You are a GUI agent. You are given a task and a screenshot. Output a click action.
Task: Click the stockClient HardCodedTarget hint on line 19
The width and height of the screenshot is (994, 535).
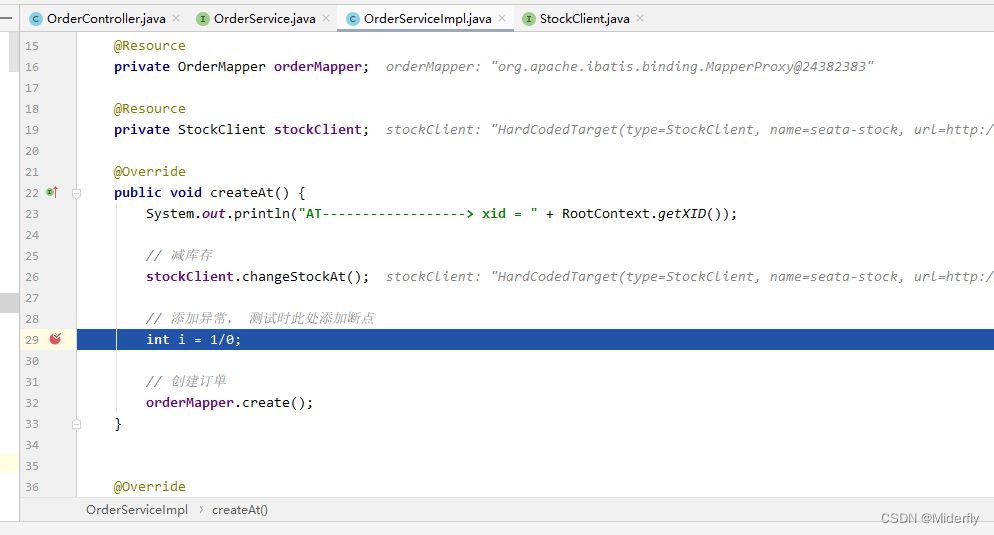point(690,129)
